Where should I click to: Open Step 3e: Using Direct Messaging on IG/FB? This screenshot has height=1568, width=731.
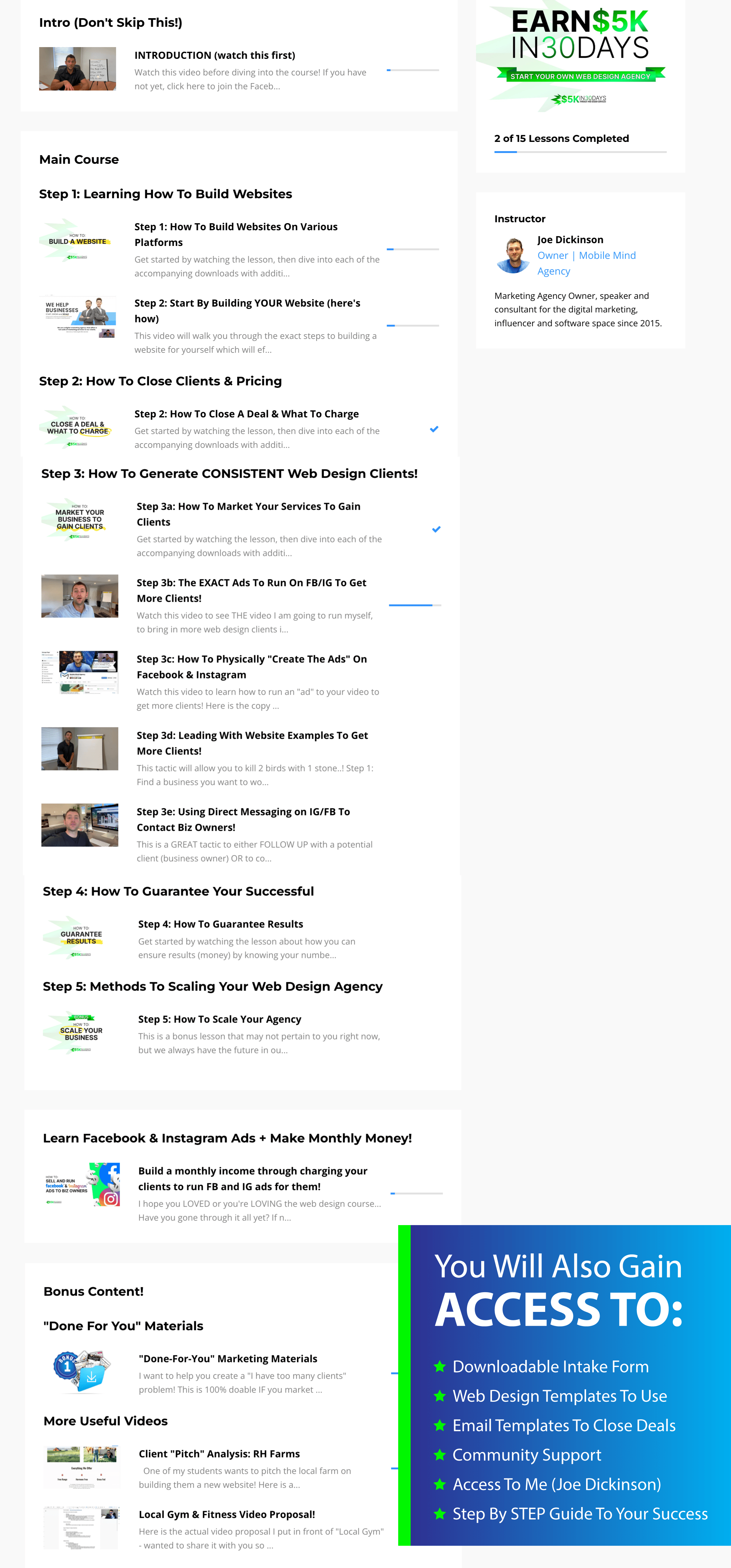point(243,819)
